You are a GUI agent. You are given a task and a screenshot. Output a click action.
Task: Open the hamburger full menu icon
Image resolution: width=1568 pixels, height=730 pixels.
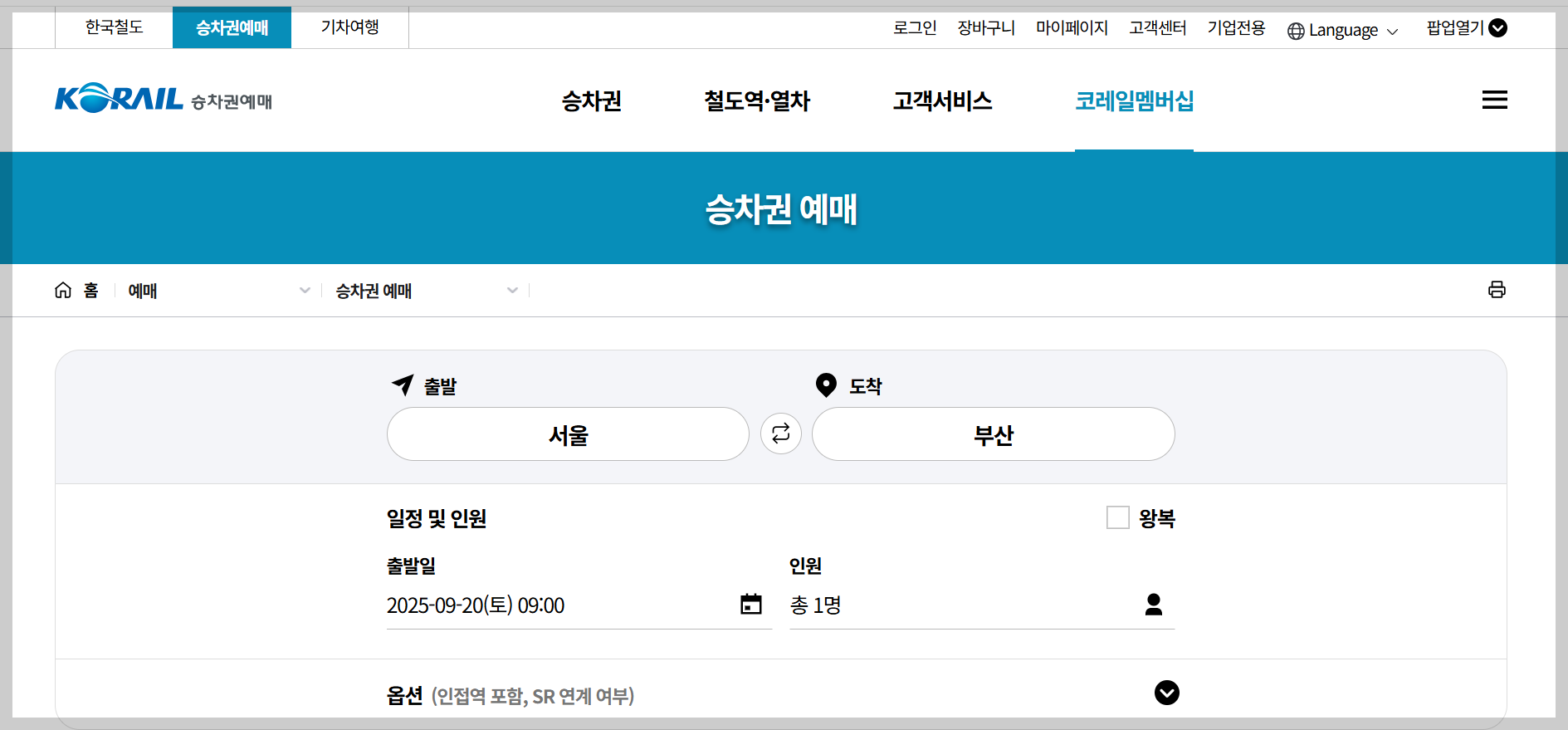click(1494, 100)
